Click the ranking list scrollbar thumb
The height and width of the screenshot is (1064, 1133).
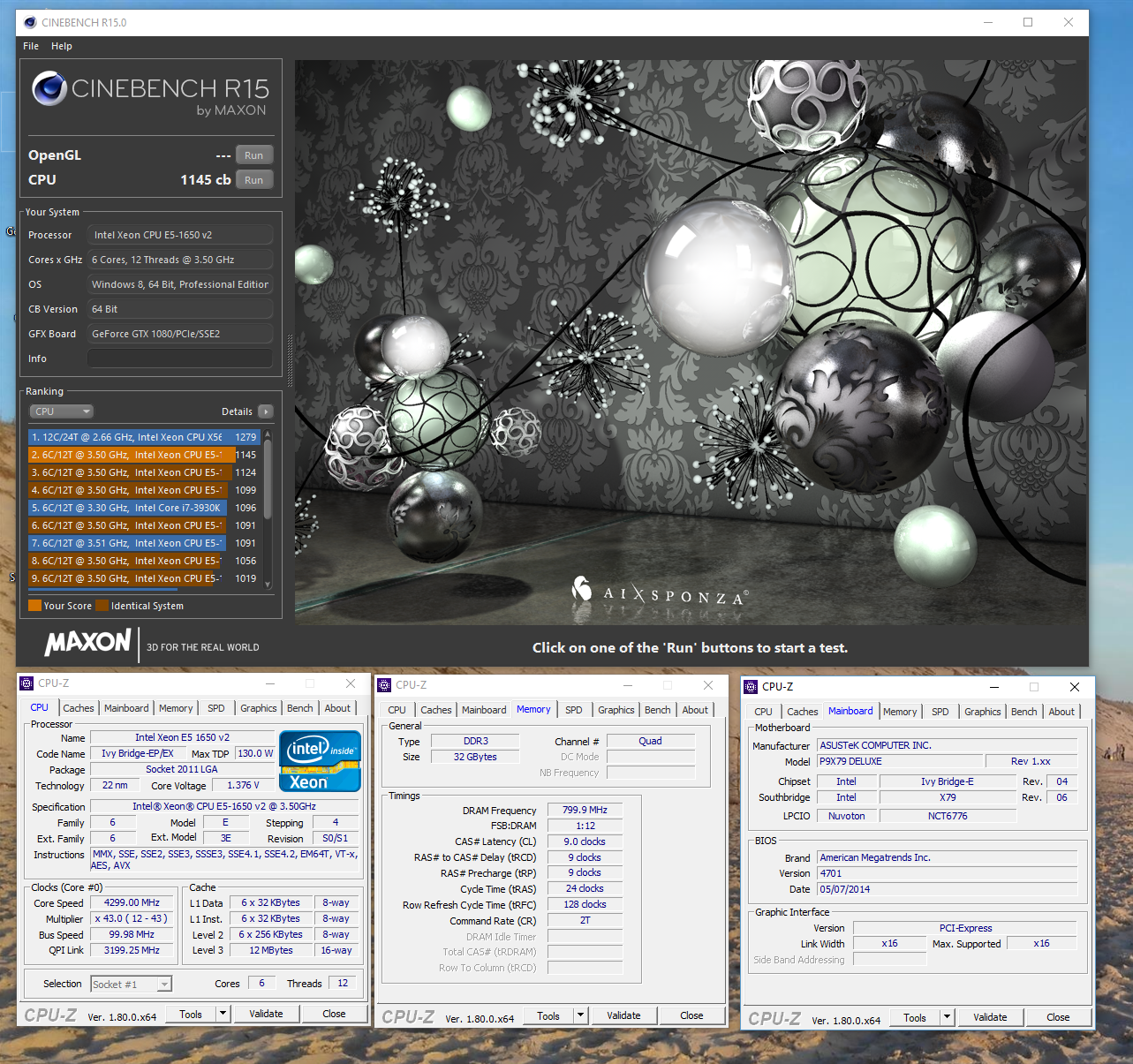tap(268, 479)
